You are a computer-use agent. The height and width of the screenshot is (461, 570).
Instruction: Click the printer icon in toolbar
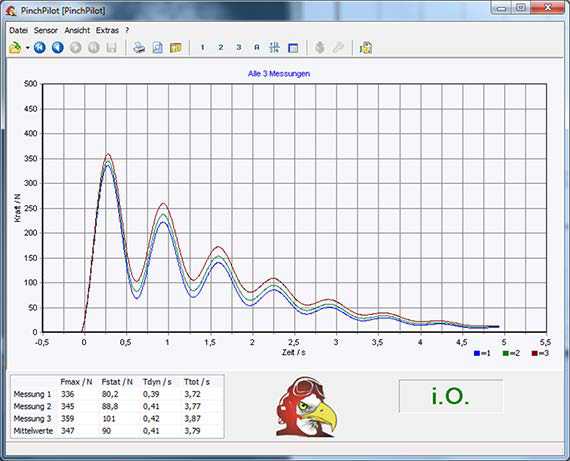tap(139, 48)
